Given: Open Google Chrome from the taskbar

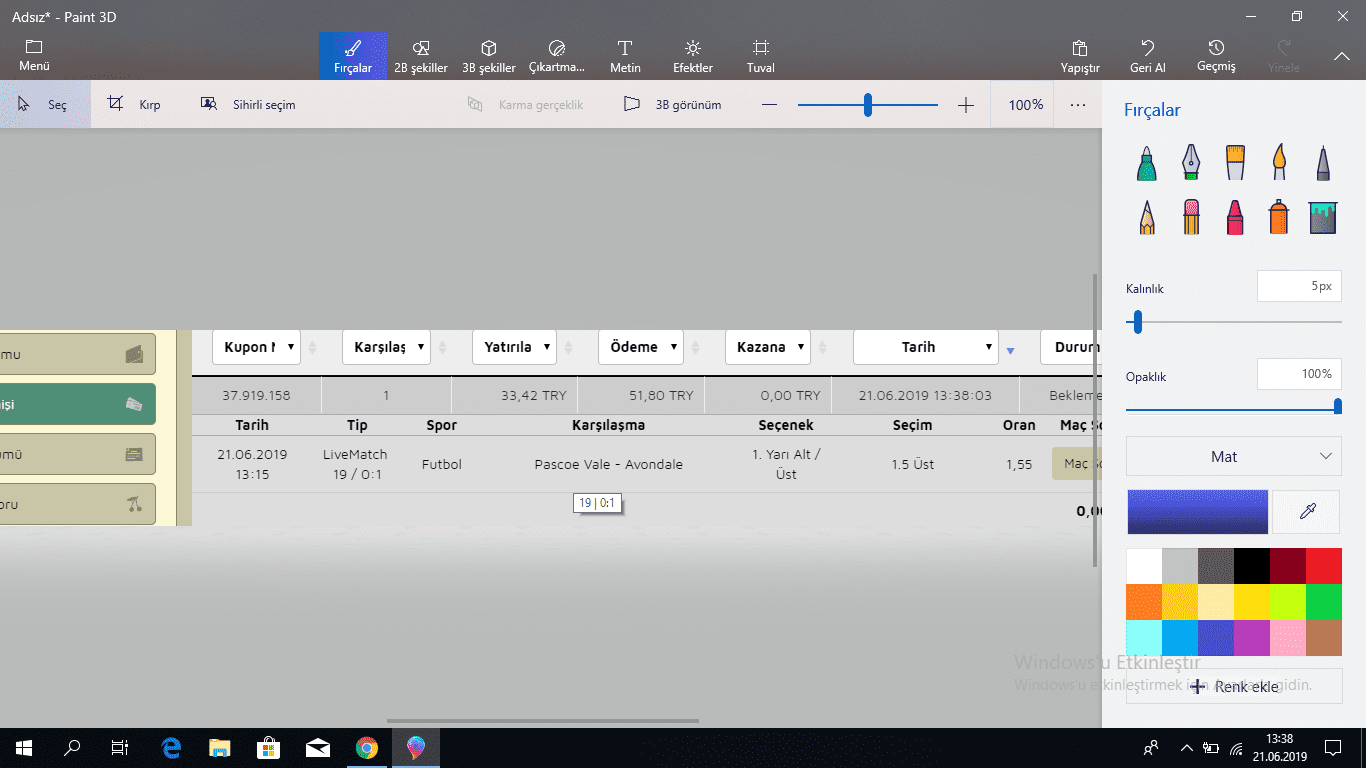Looking at the screenshot, I should click(367, 747).
